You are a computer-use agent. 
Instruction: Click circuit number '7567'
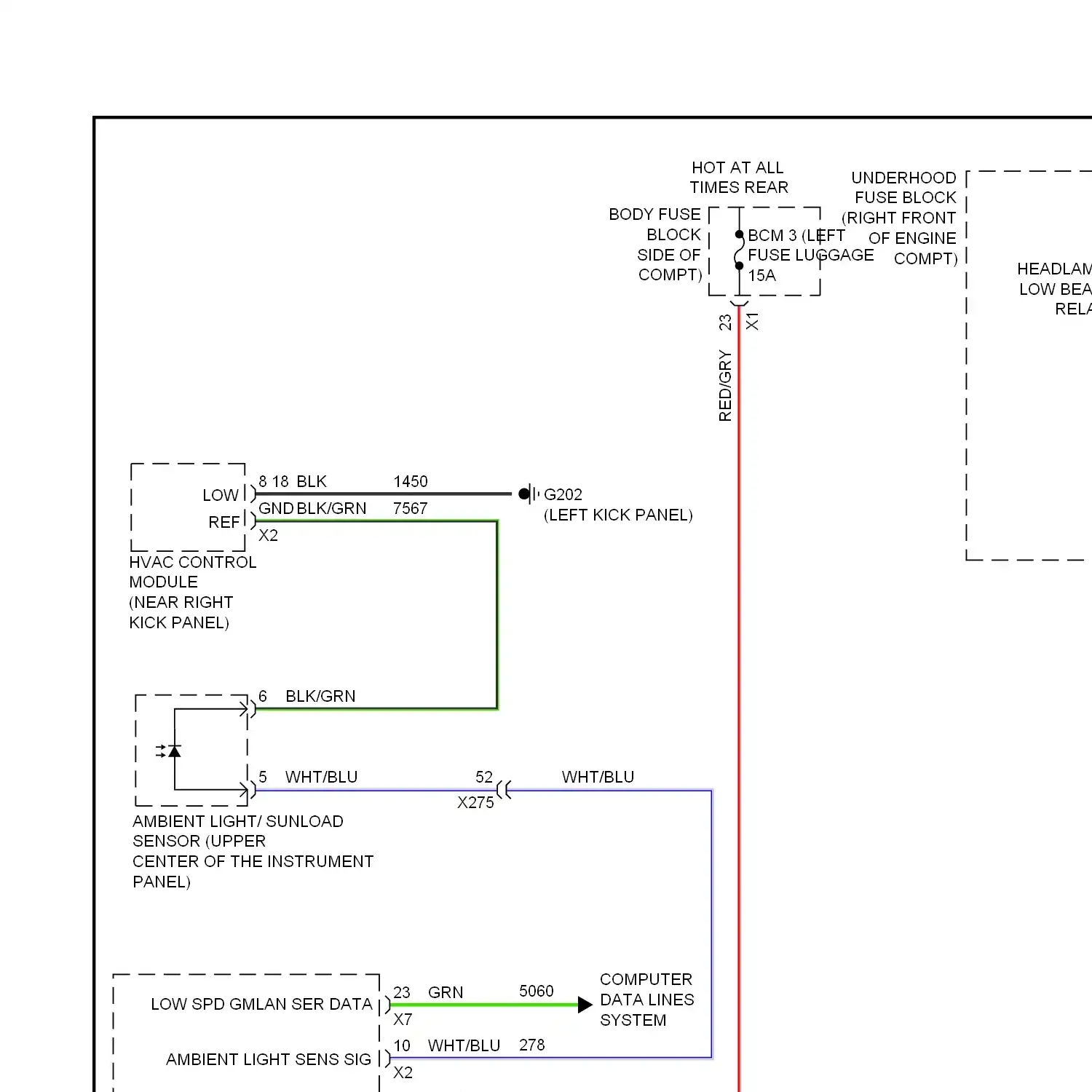point(411,508)
